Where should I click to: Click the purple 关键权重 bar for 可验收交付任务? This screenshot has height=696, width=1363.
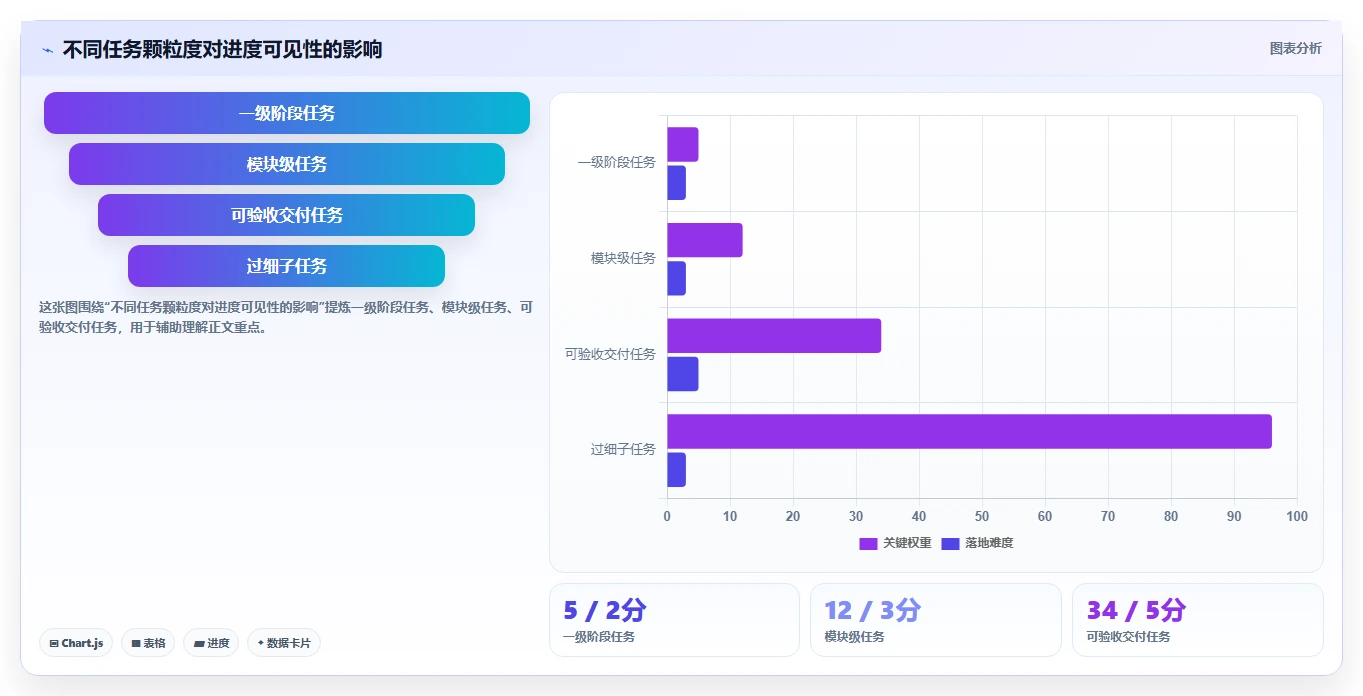[774, 335]
